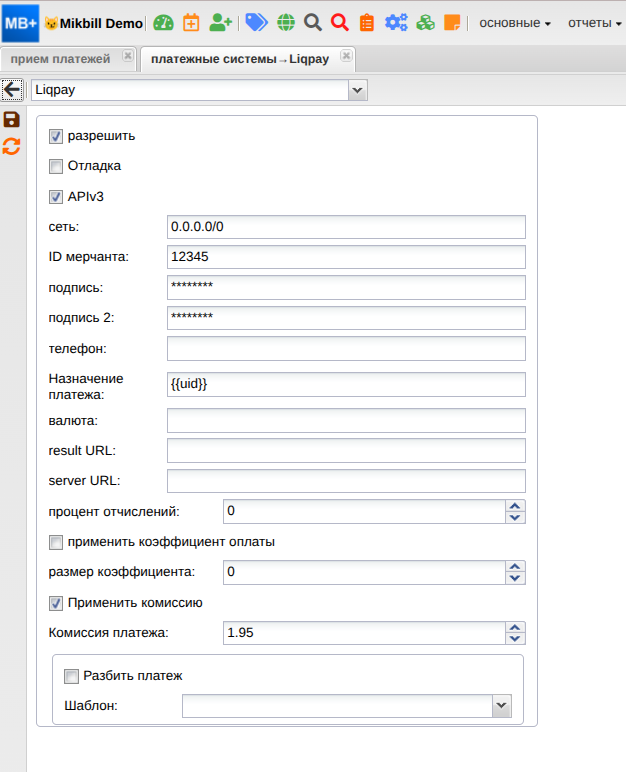Increase процент отчислений value
Image resolution: width=626 pixels, height=772 pixels.
pos(515,506)
